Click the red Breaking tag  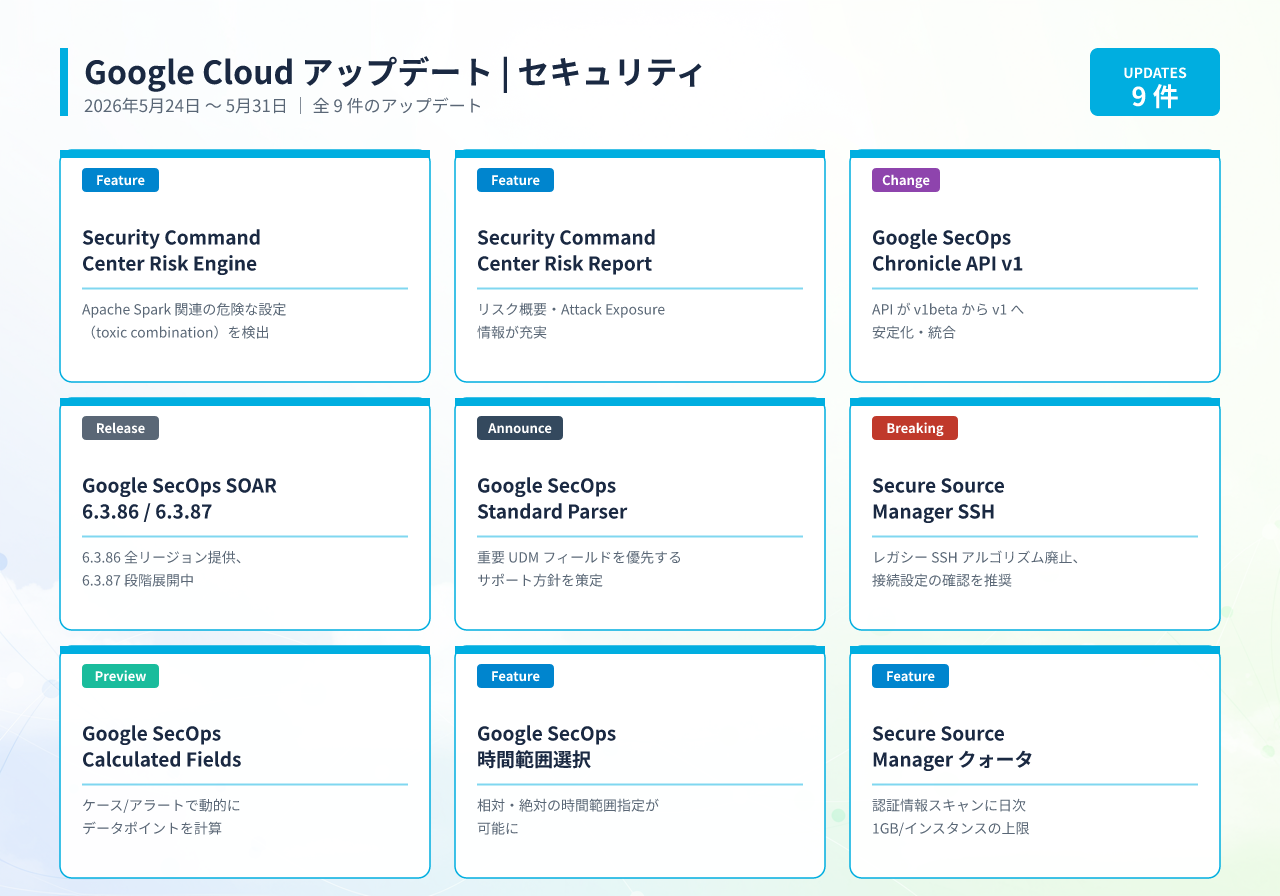tap(915, 428)
